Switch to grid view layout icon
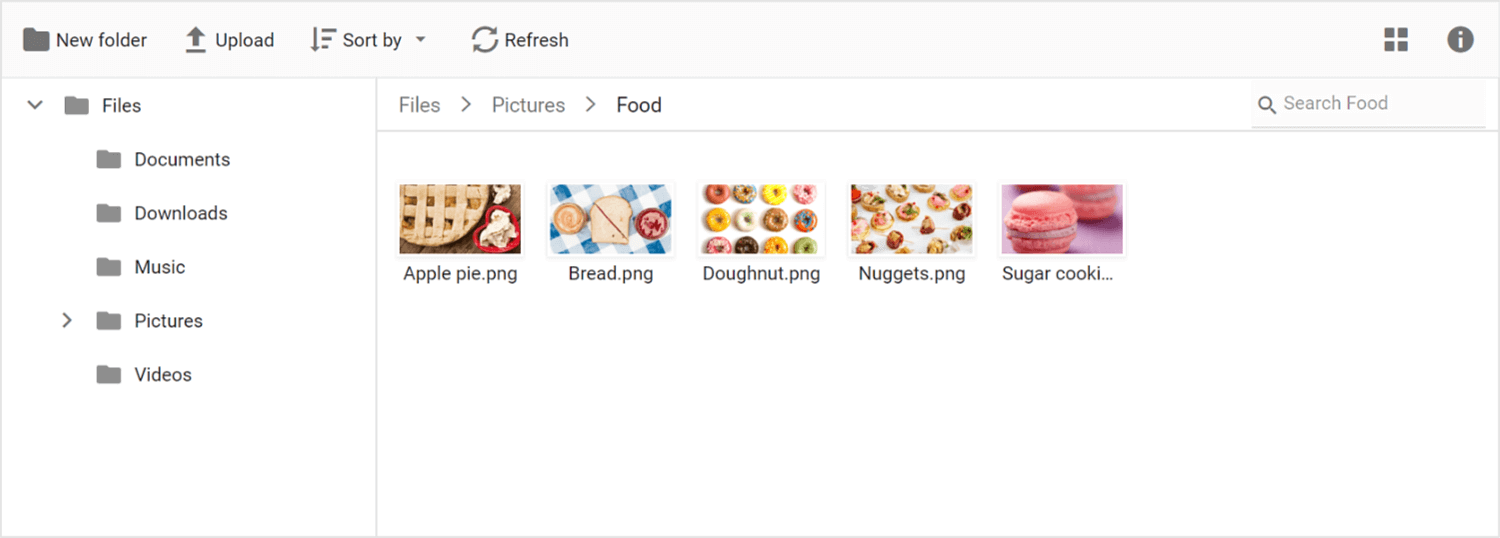This screenshot has width=1500, height=538. (x=1396, y=40)
